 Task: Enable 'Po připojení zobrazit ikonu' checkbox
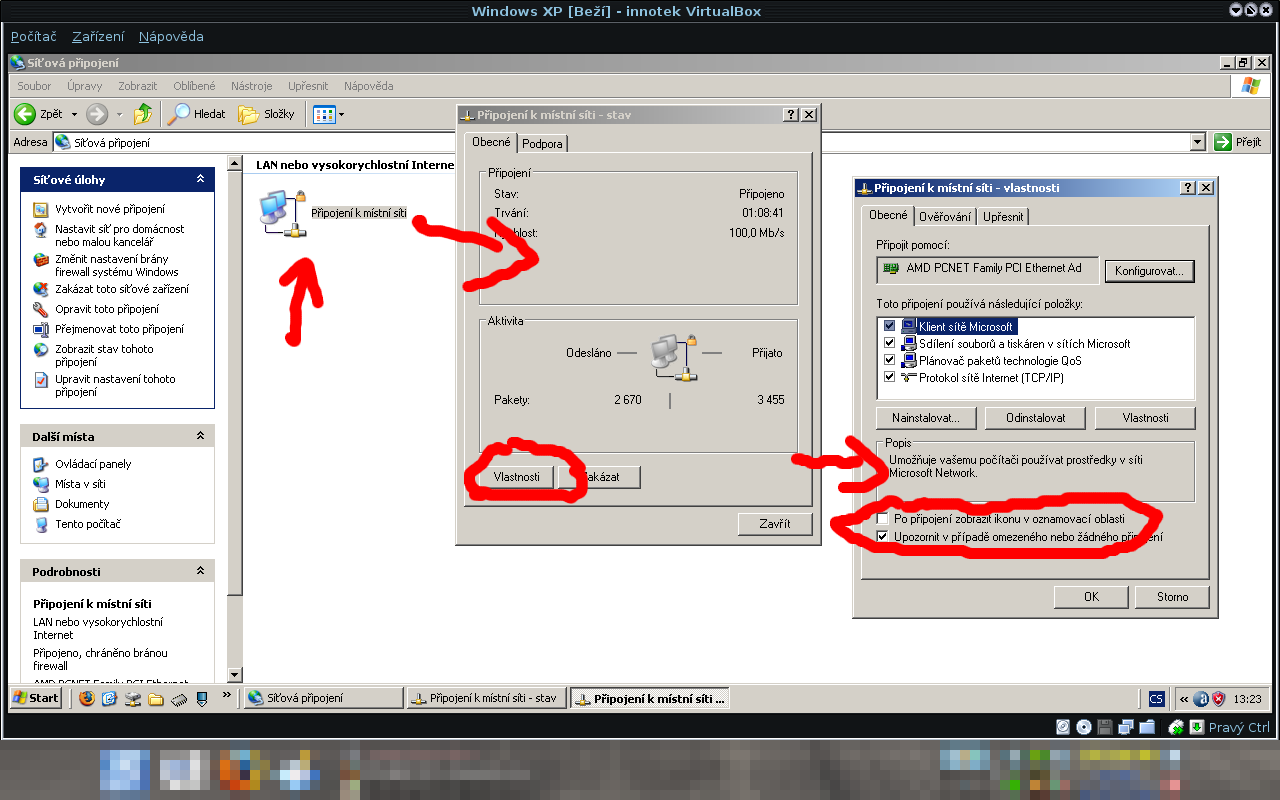[x=882, y=519]
